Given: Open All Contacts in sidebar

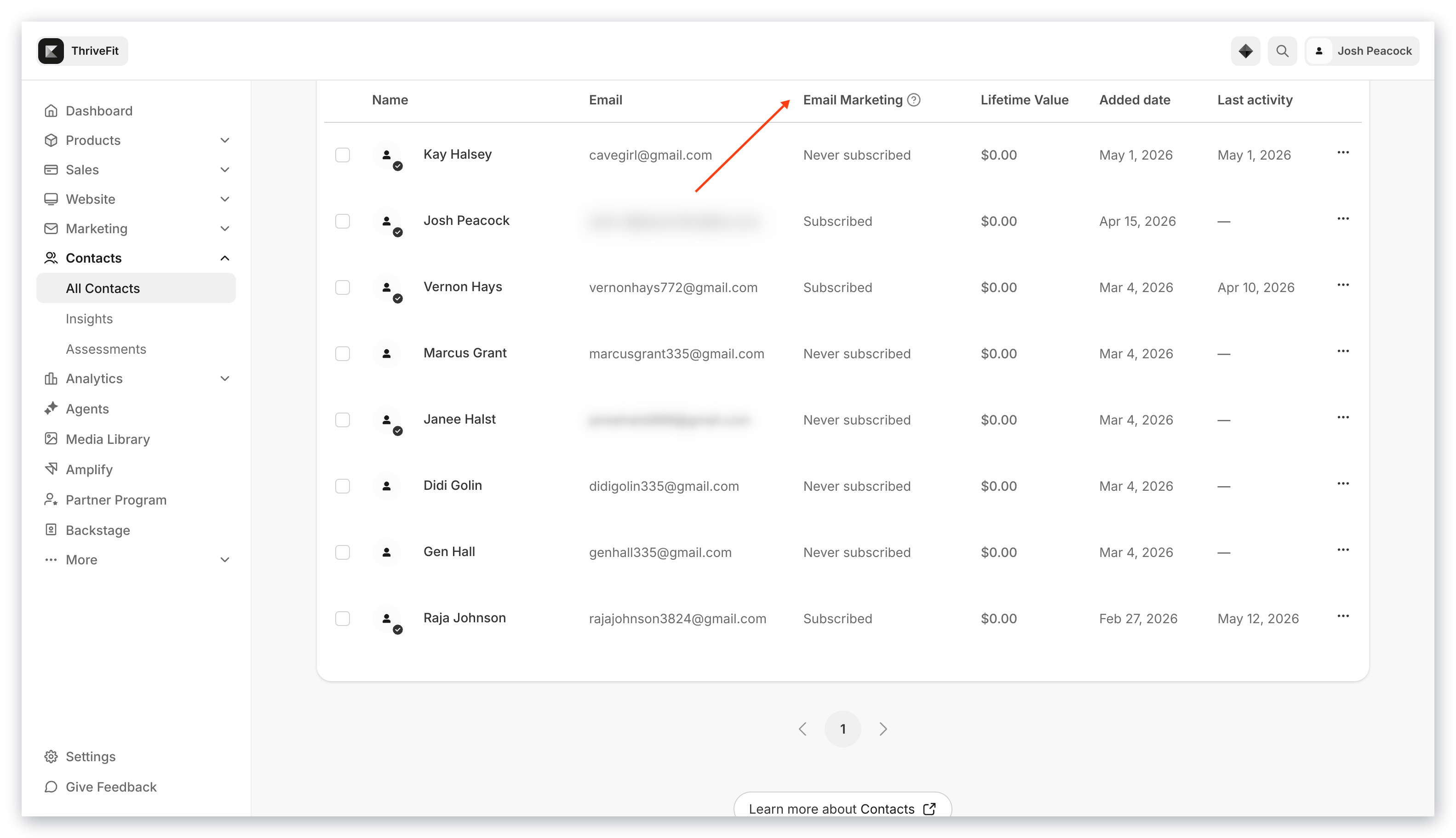Looking at the screenshot, I should [x=136, y=288].
